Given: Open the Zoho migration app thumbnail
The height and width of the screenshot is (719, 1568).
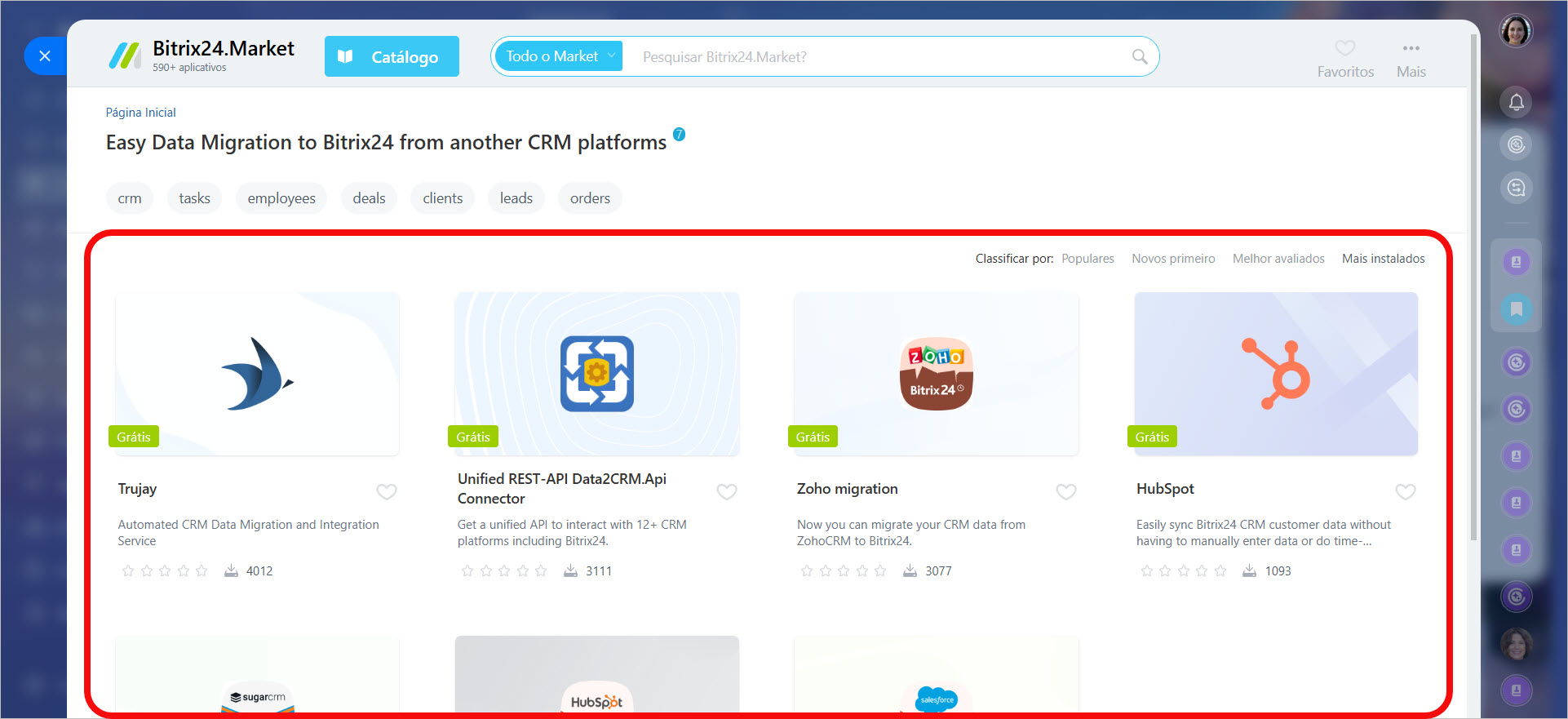Looking at the screenshot, I should click(x=937, y=374).
